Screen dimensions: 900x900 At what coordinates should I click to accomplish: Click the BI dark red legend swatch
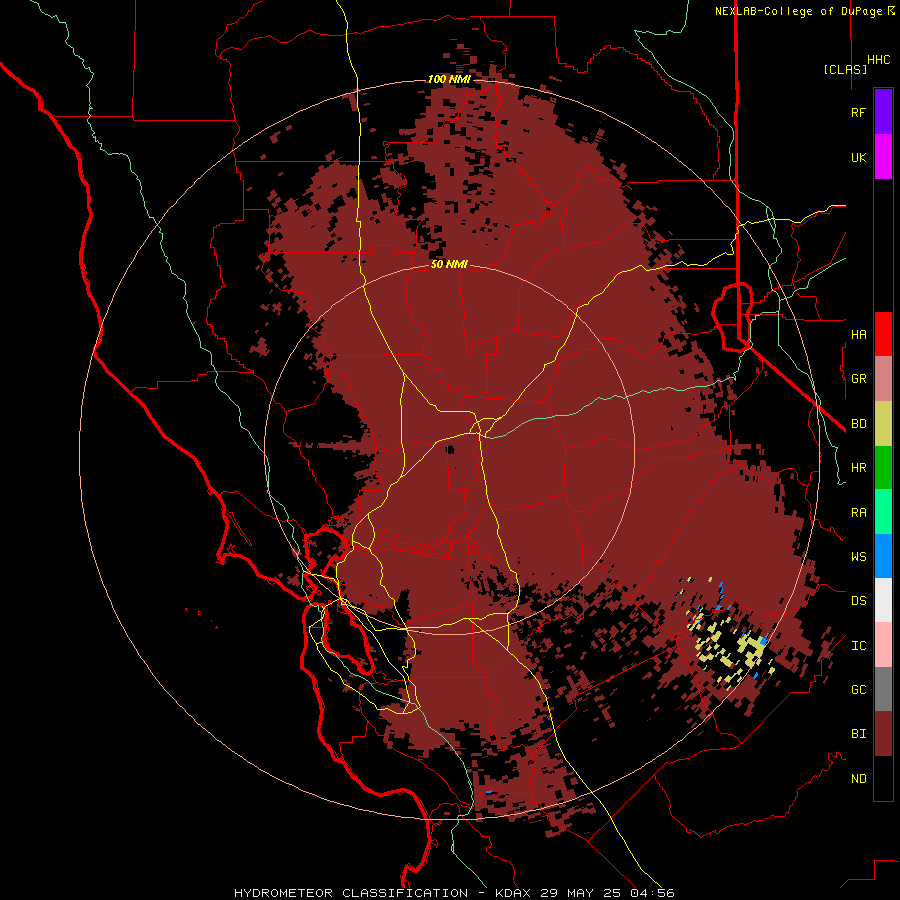click(x=883, y=734)
